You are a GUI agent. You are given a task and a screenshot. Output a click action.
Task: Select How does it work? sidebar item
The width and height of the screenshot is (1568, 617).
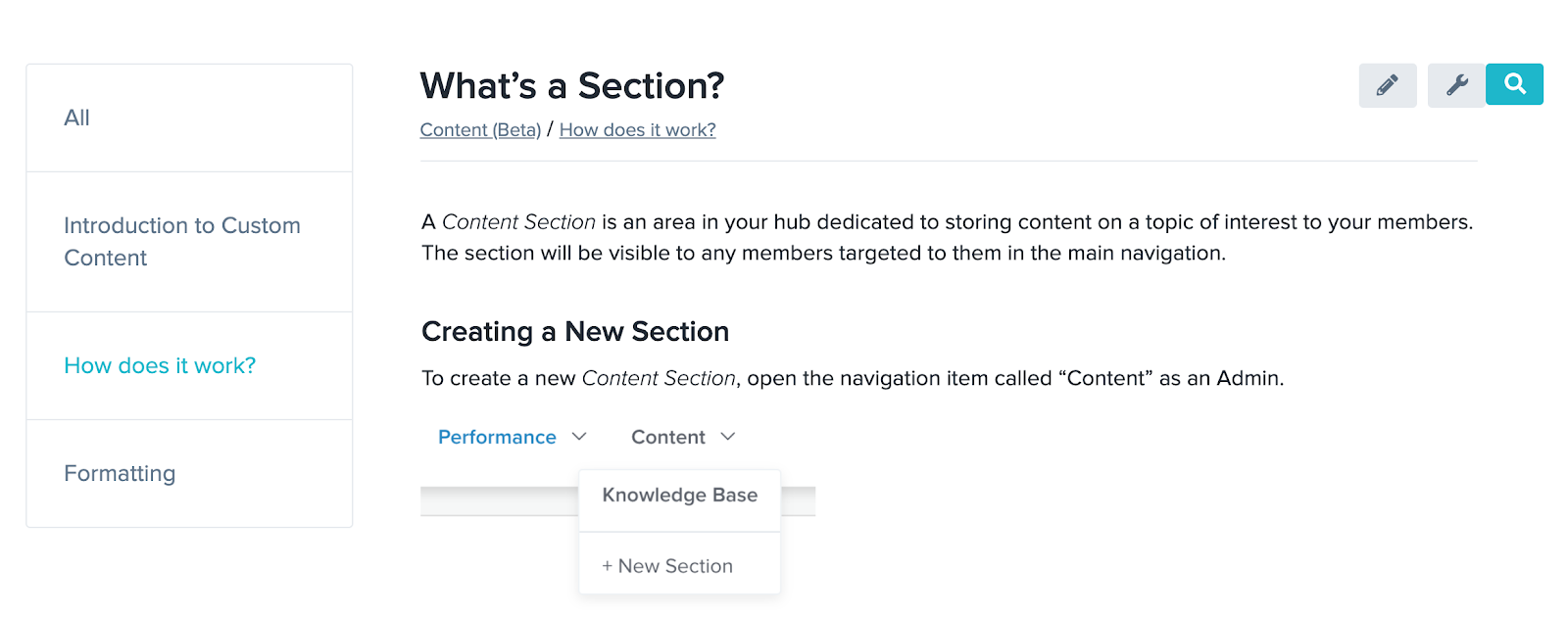coord(160,365)
